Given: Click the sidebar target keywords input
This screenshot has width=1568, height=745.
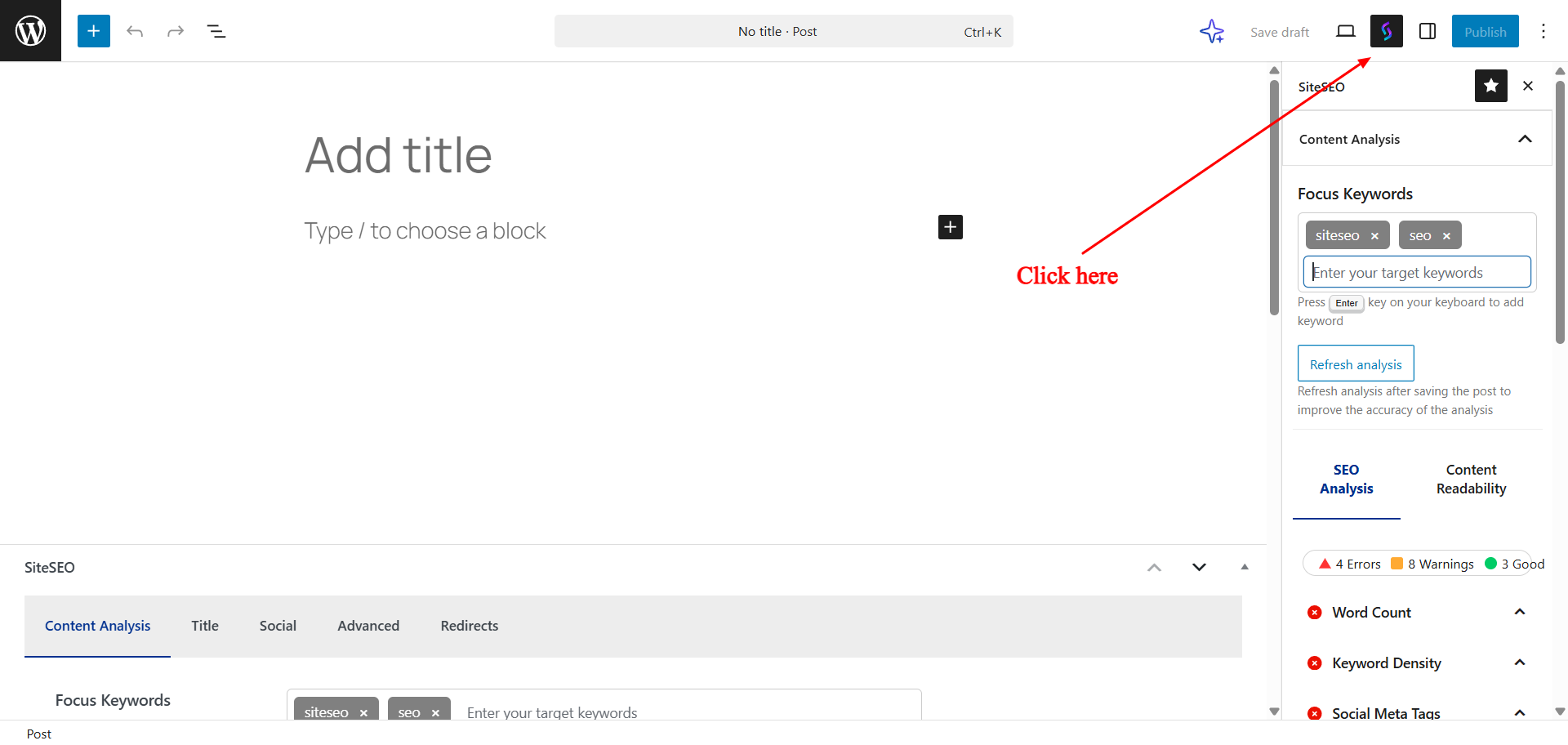Looking at the screenshot, I should 1416,273.
